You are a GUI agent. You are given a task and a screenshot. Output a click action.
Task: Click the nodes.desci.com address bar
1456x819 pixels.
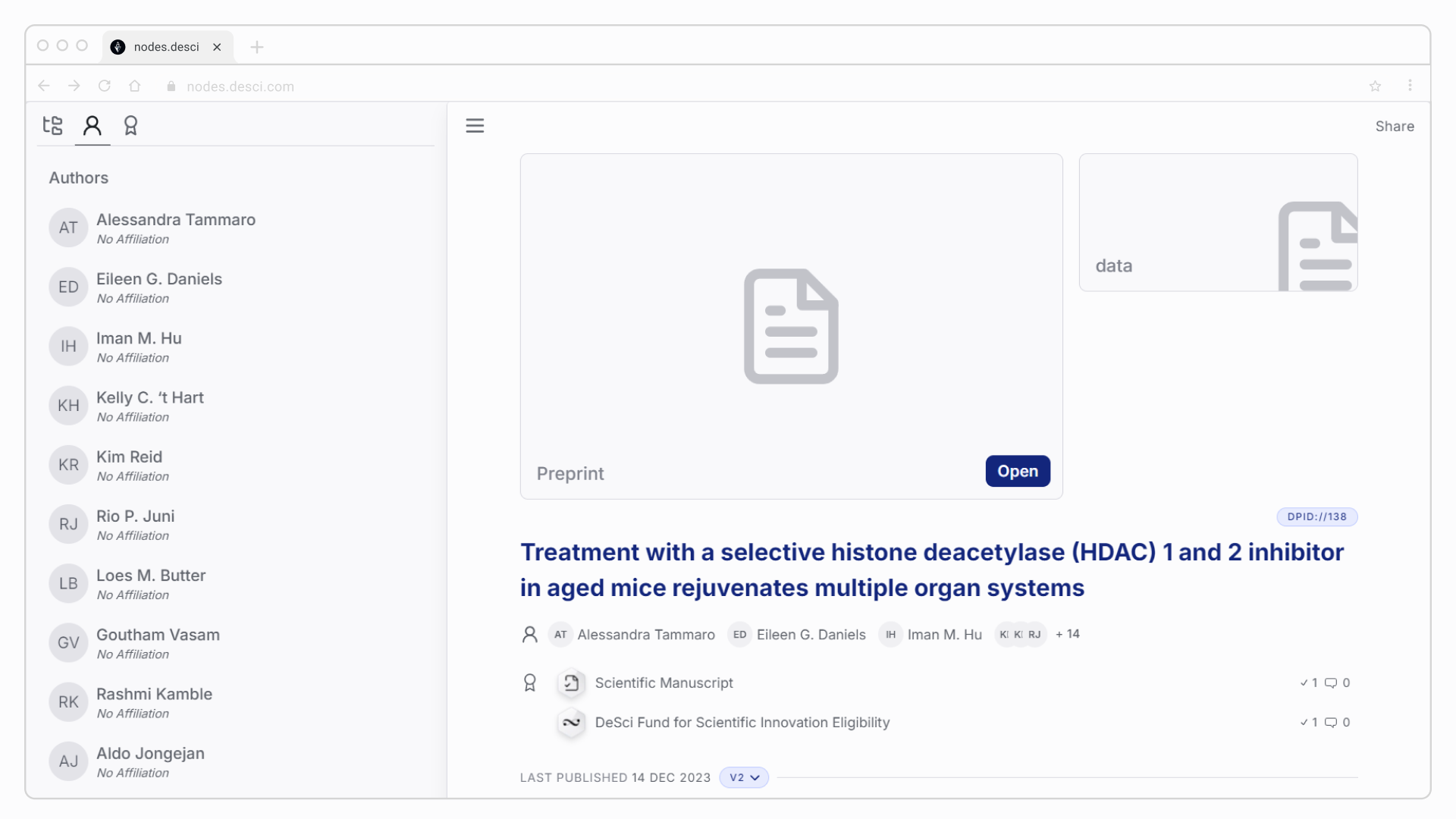click(241, 86)
